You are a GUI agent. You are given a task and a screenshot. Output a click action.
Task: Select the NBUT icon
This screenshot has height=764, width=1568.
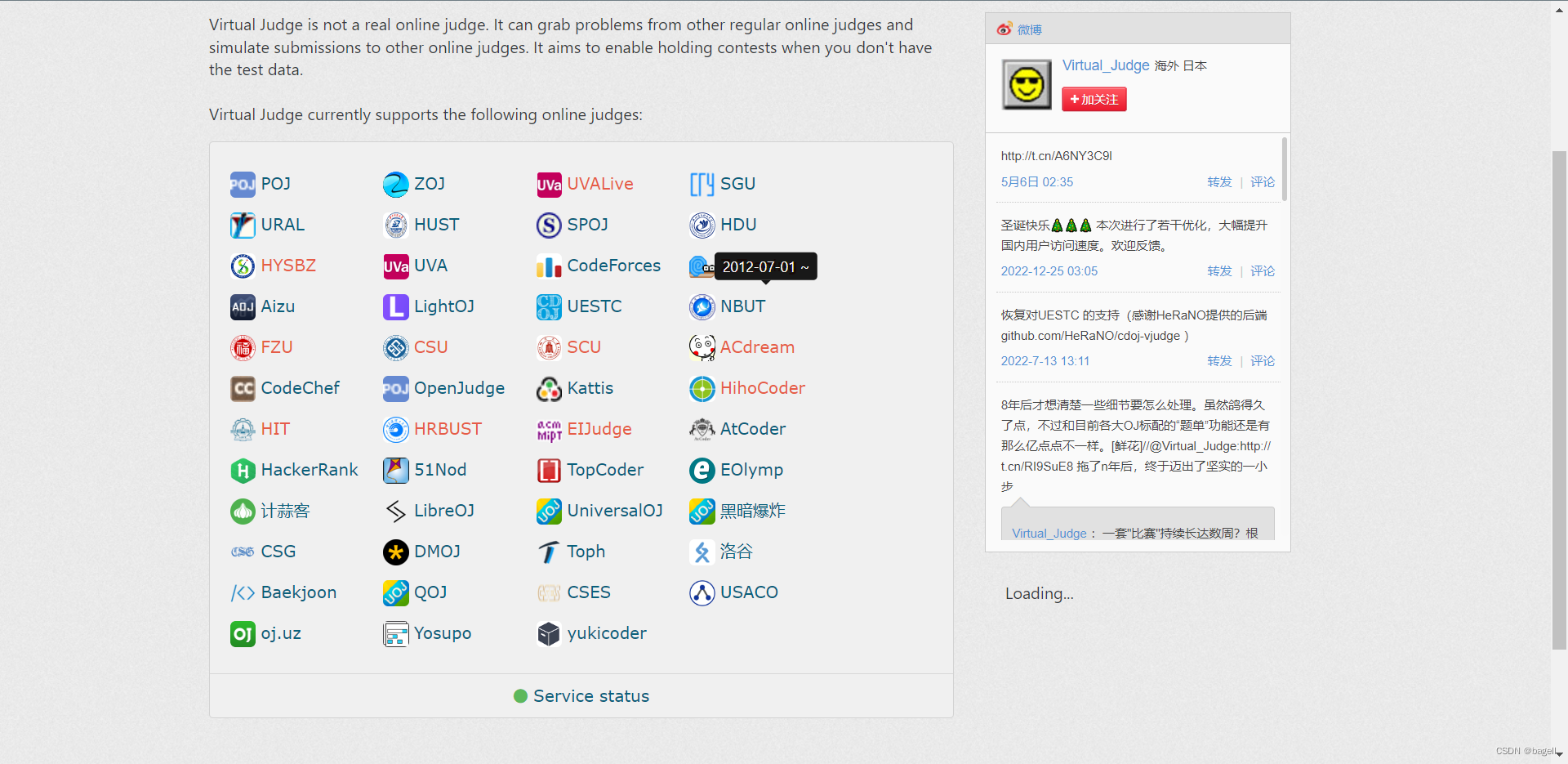pyautogui.click(x=702, y=306)
